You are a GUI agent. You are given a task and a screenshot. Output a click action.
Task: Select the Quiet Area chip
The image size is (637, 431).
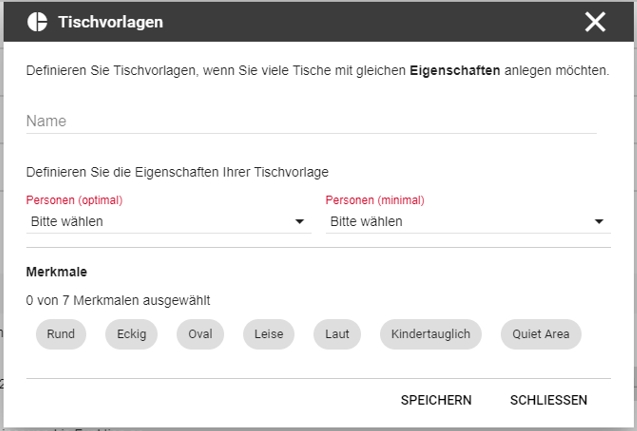pos(541,334)
